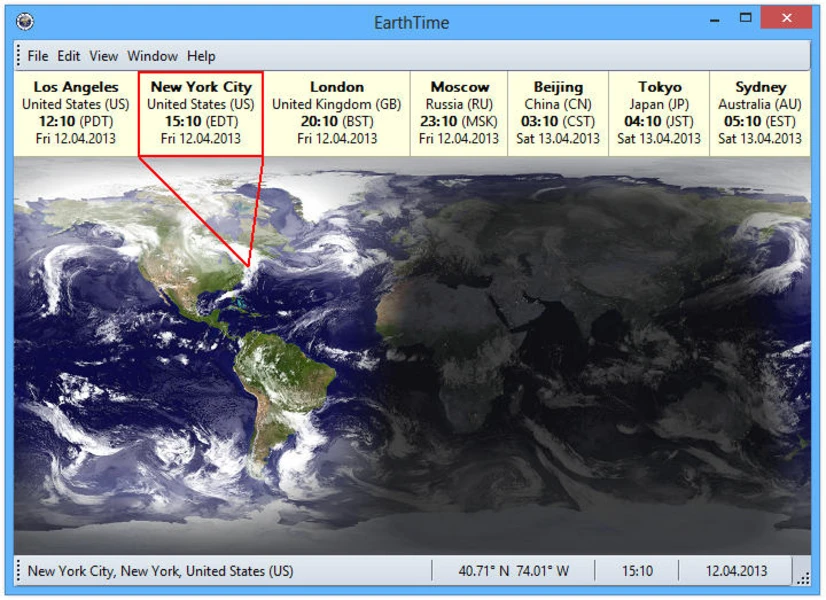
Task: Open the View menu
Action: tap(103, 56)
